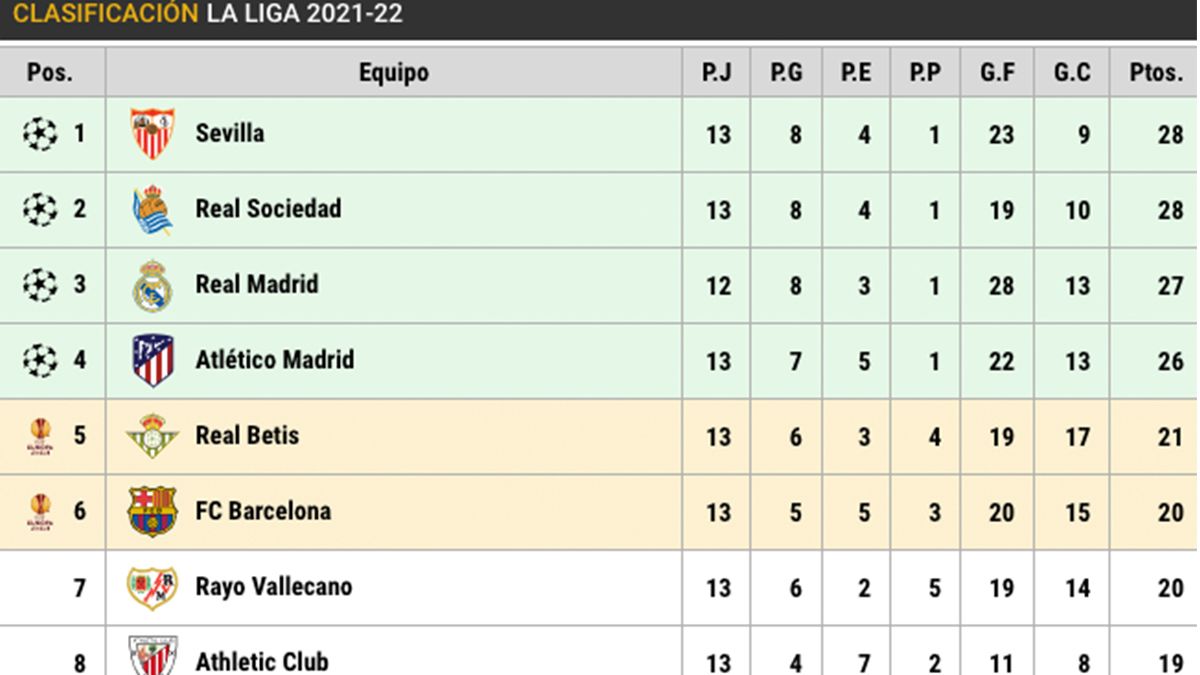Open the Sevilla team name link

click(230, 134)
